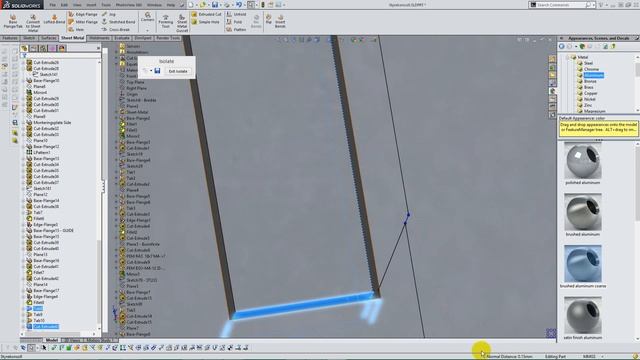Select brushed aluminum coarse appearance
Viewport: 640px width, 360px height.
click(x=582, y=264)
